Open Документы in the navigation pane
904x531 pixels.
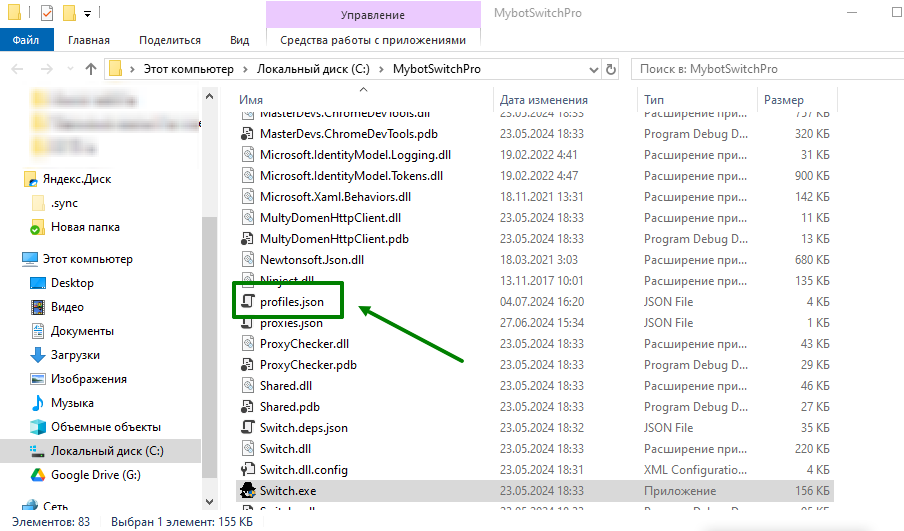82,331
